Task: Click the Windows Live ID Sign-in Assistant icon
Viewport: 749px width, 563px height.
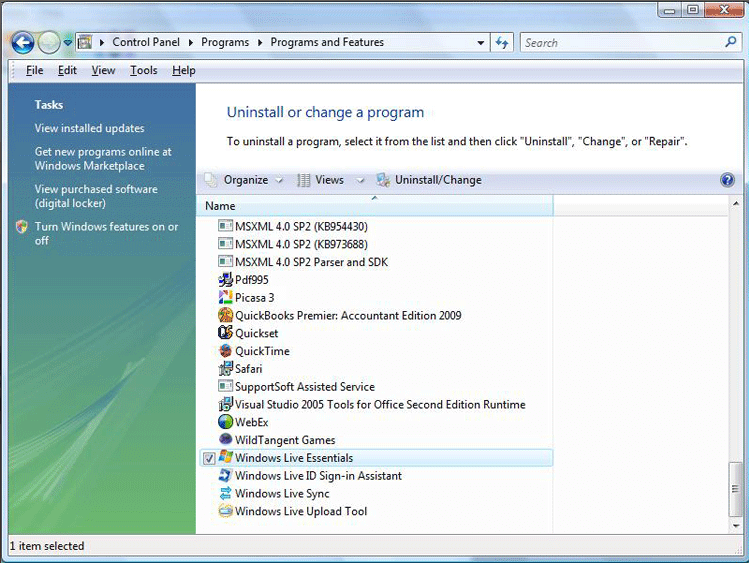Action: click(225, 475)
